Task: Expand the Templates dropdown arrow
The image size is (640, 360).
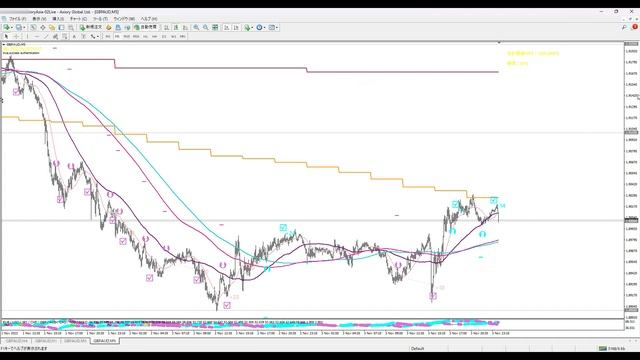Action: coord(277,27)
